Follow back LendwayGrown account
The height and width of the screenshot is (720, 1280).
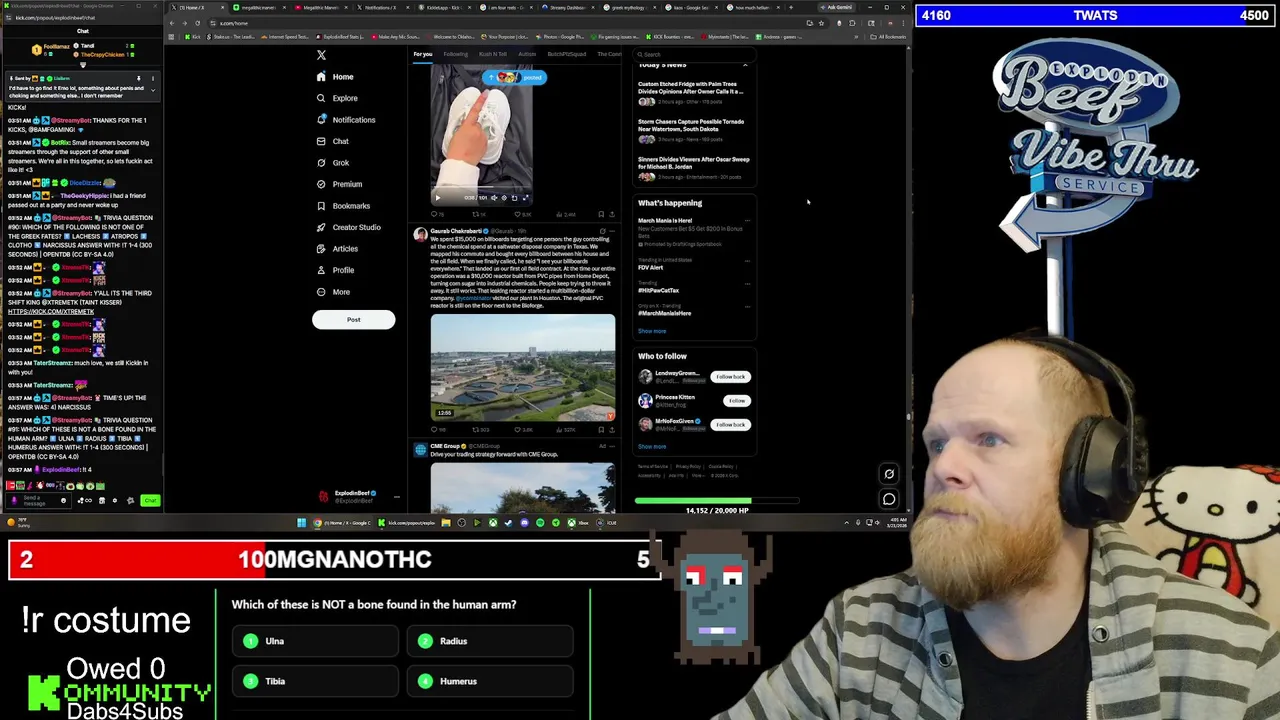coord(730,377)
